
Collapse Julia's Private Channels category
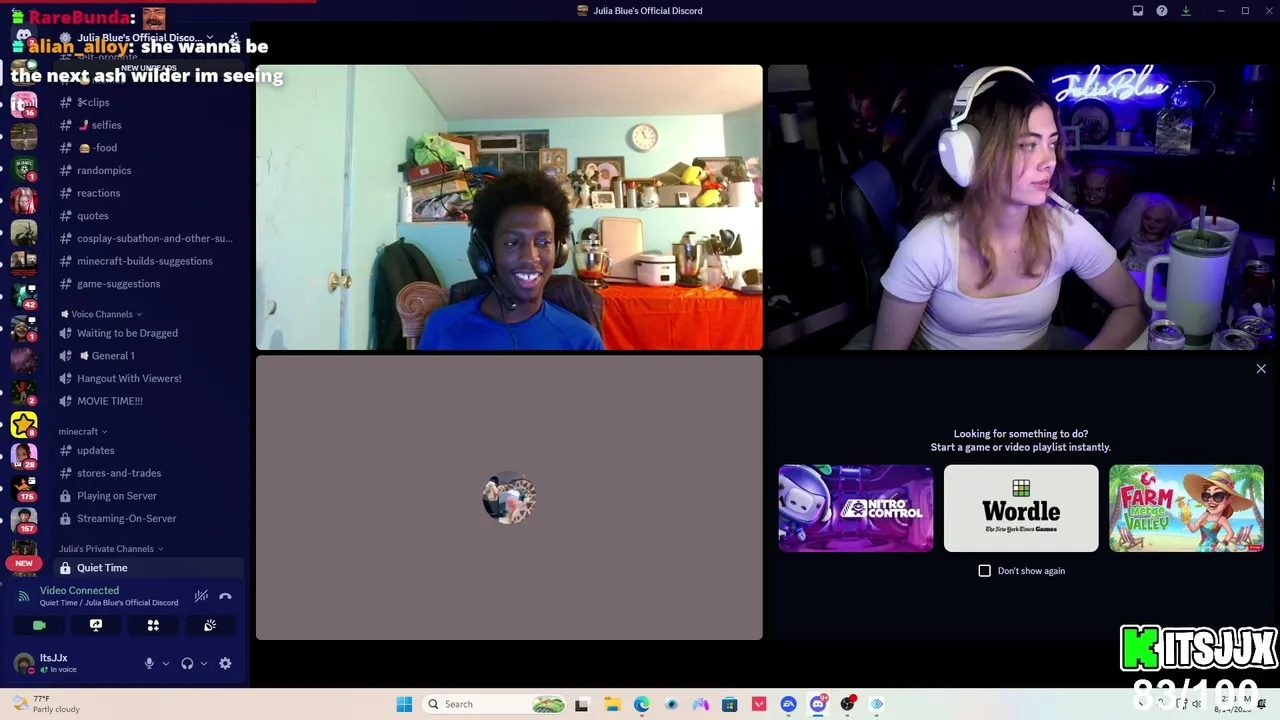pyautogui.click(x=111, y=549)
